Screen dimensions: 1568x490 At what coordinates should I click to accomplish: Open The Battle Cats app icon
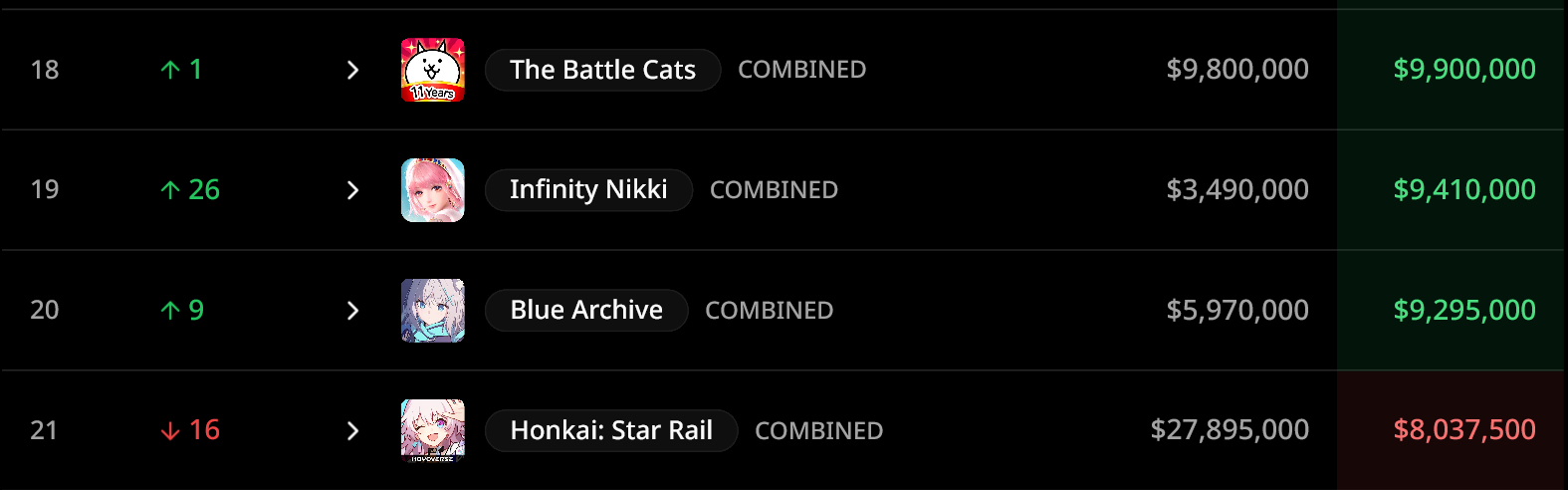point(433,70)
